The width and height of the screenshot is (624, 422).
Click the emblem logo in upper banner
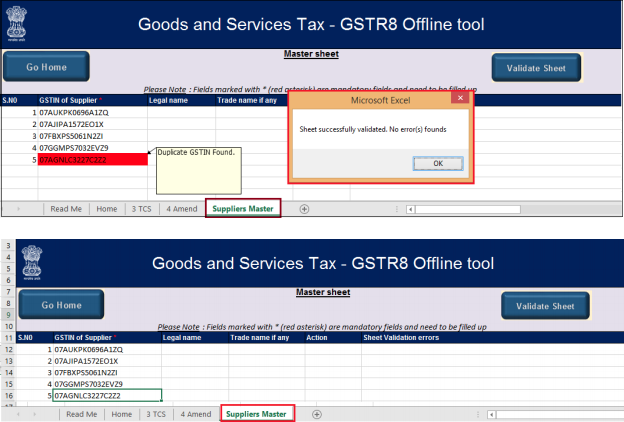pyautogui.click(x=17, y=23)
